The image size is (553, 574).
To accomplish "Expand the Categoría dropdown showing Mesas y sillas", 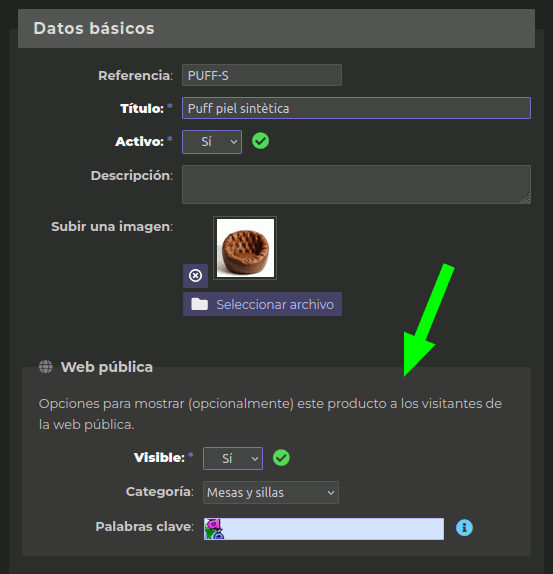I will point(271,493).
